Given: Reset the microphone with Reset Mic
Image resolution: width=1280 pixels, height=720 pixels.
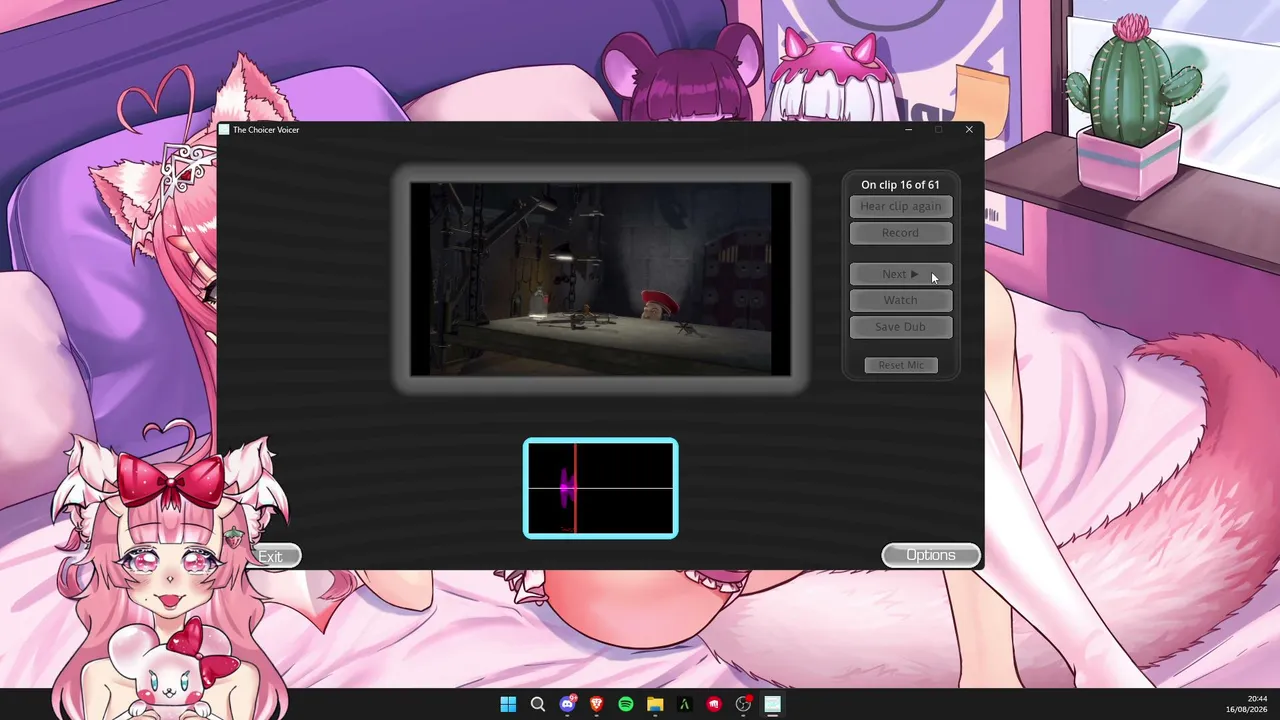Looking at the screenshot, I should pyautogui.click(x=901, y=365).
